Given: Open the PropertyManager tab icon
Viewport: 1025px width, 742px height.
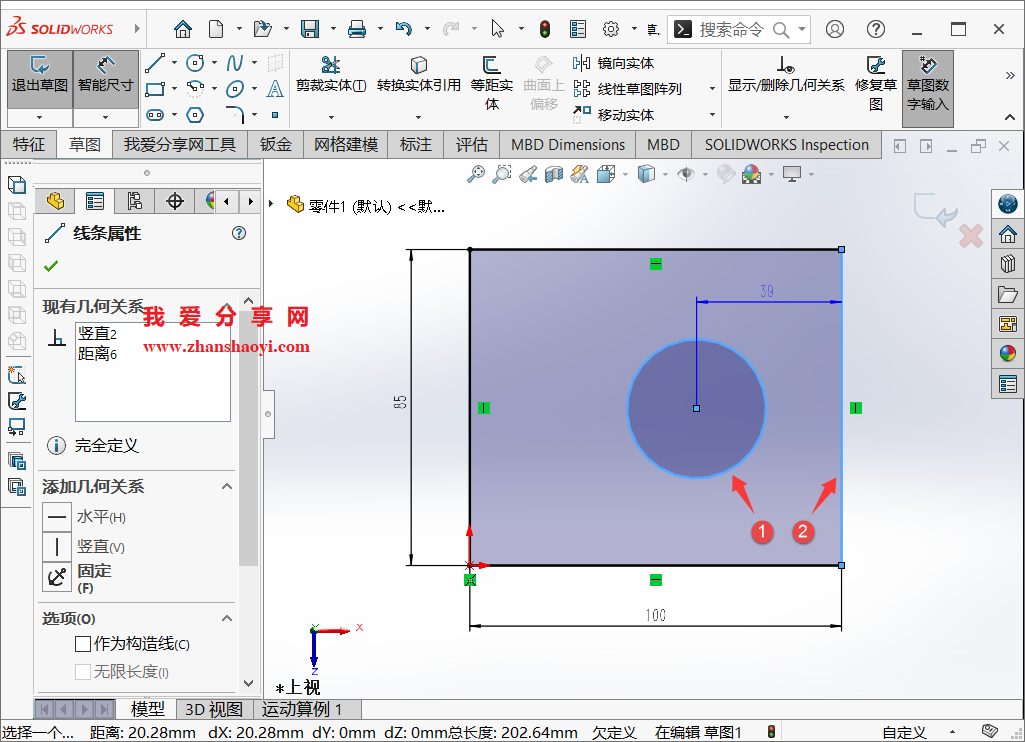Looking at the screenshot, I should coord(95,201).
